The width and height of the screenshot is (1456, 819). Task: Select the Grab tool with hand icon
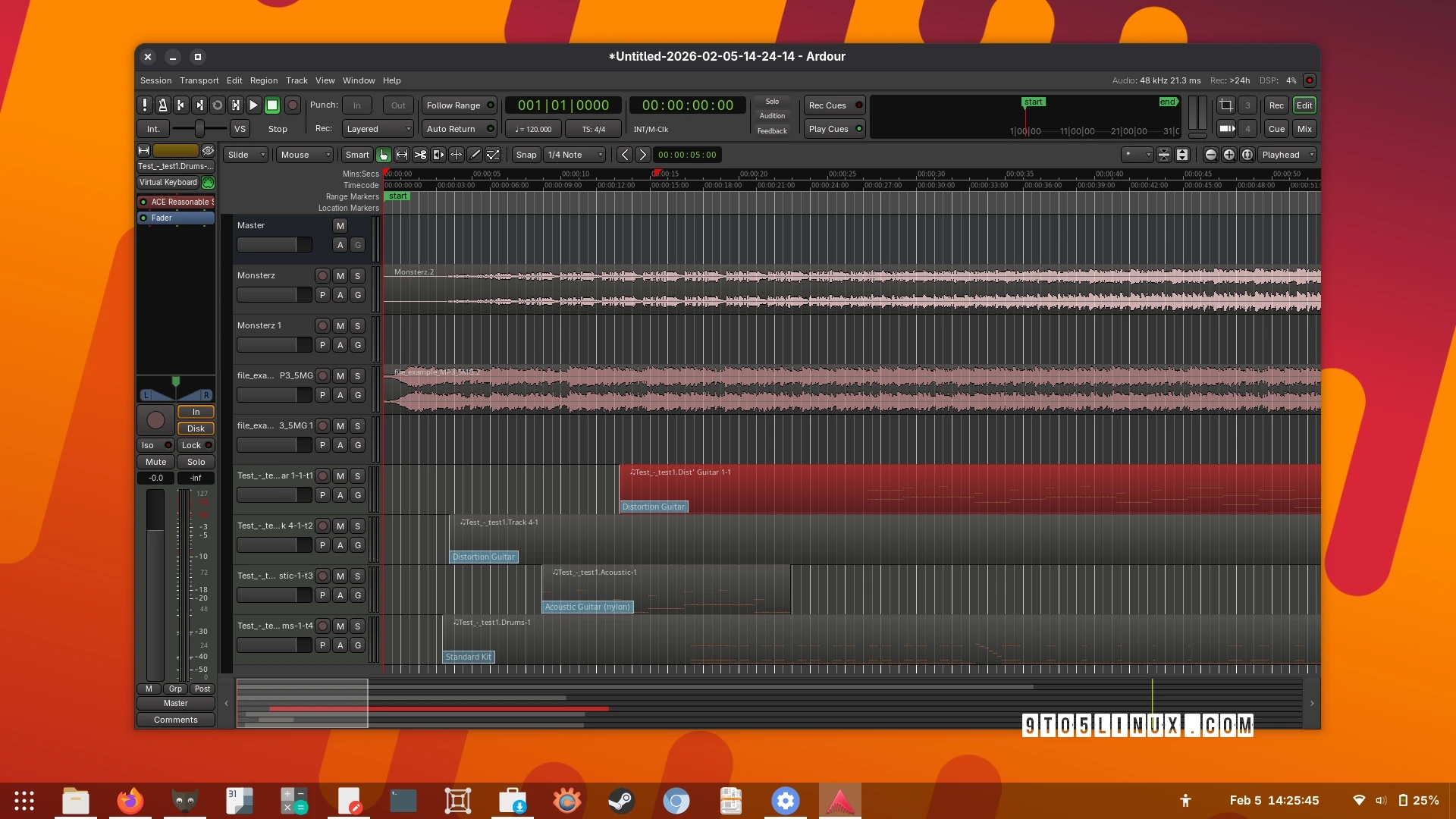384,155
